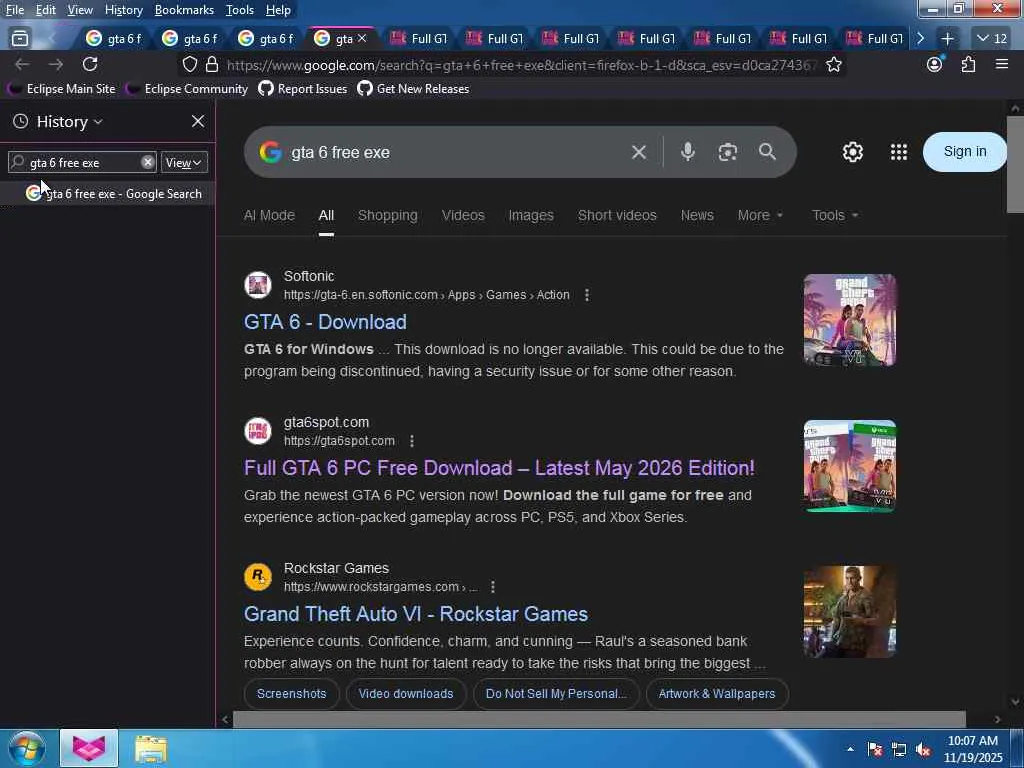
Task: Click the Sign in button
Action: [x=965, y=152]
